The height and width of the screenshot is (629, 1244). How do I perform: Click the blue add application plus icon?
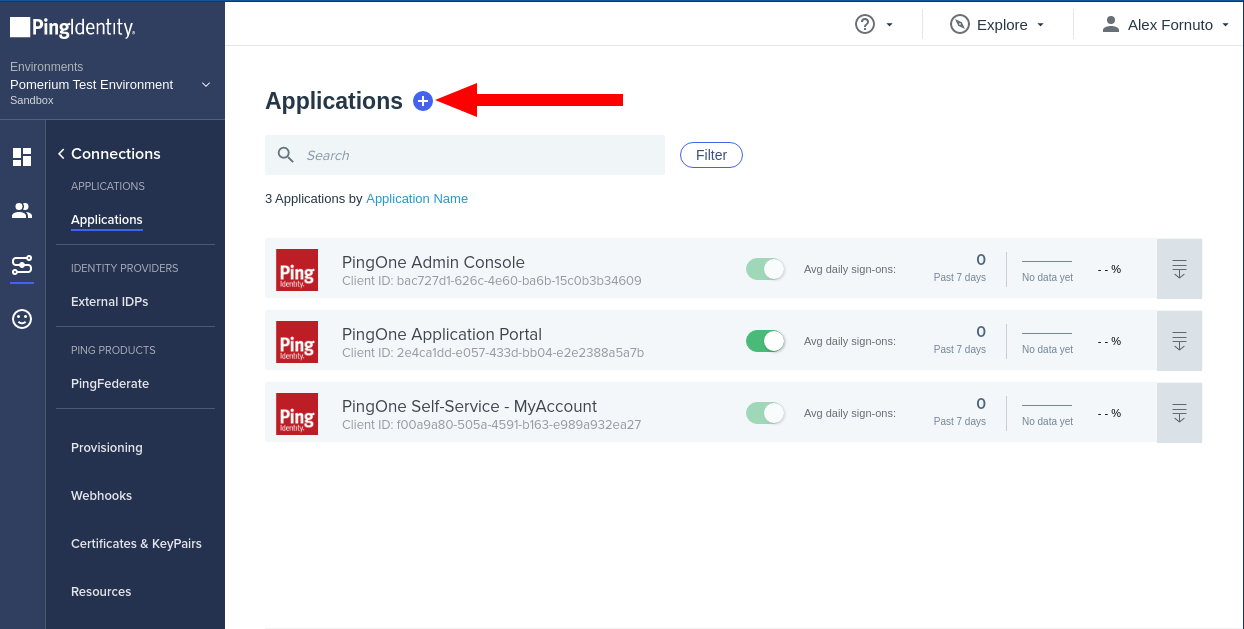pyautogui.click(x=423, y=101)
